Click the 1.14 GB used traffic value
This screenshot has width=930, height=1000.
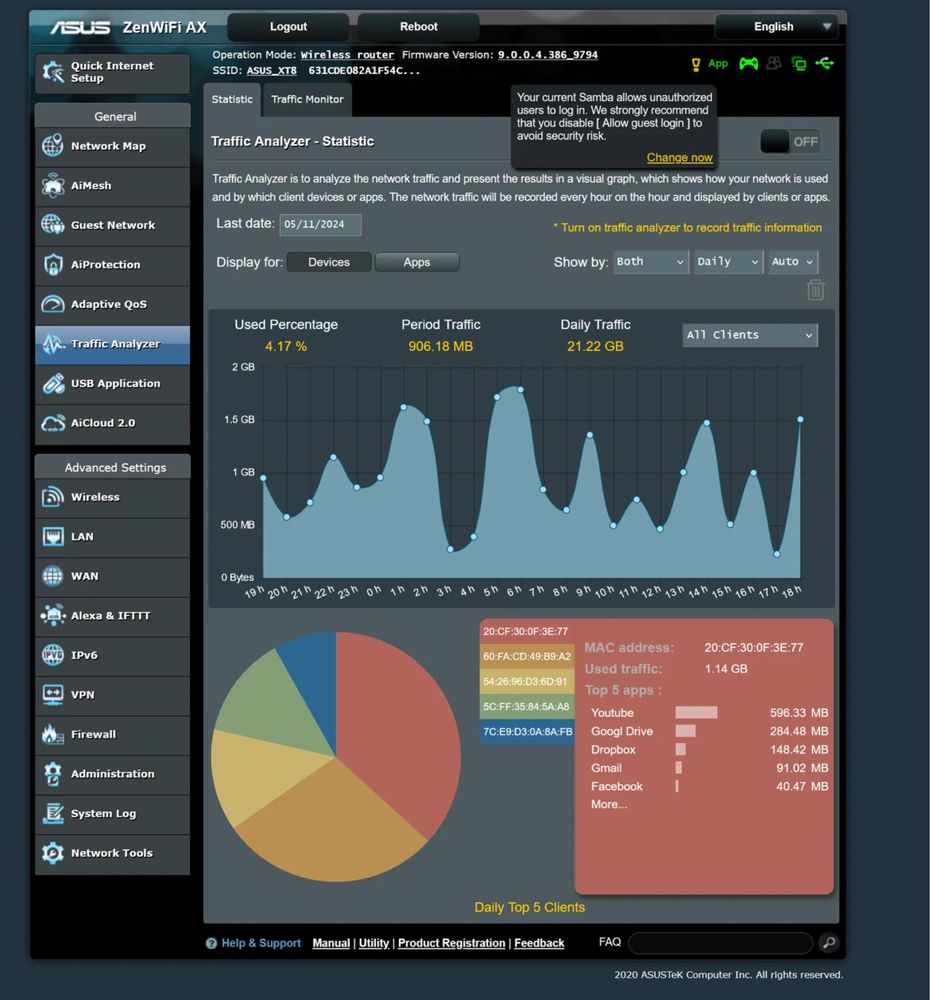[x=726, y=668]
